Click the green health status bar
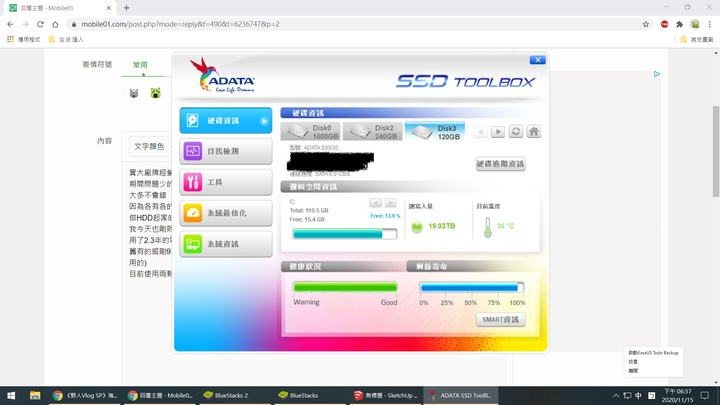Screen dimensions: 720x405 point(345,287)
